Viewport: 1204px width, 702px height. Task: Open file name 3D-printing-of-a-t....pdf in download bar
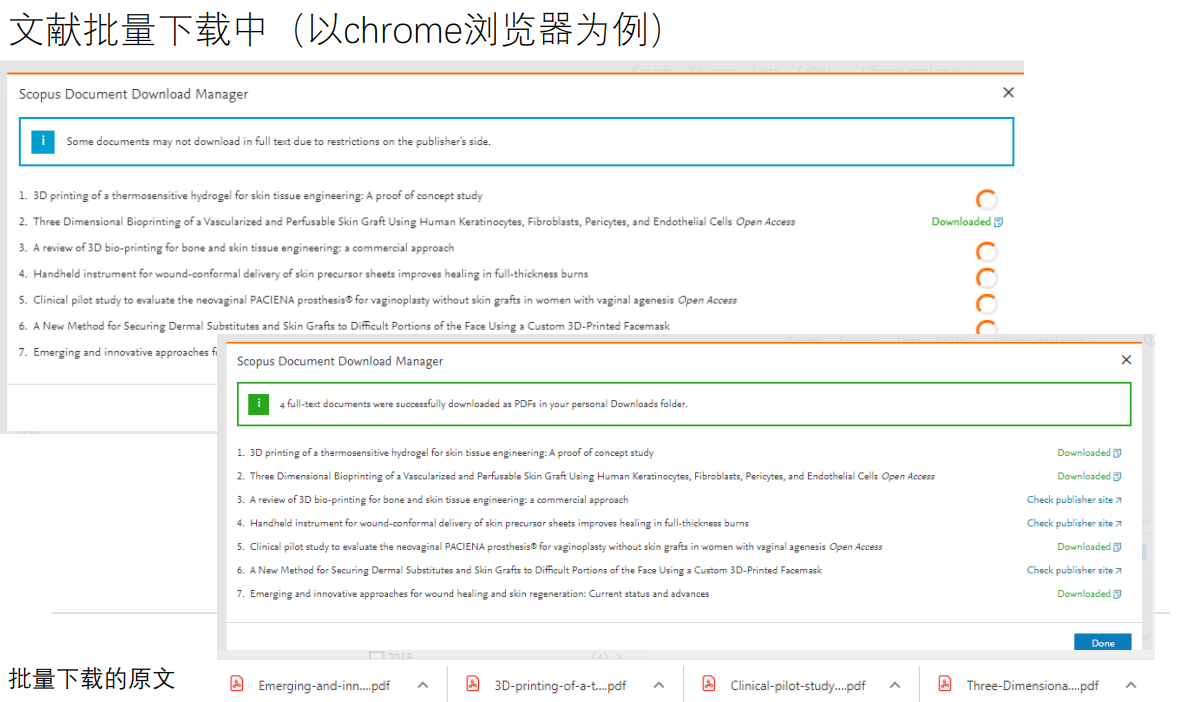coord(560,686)
